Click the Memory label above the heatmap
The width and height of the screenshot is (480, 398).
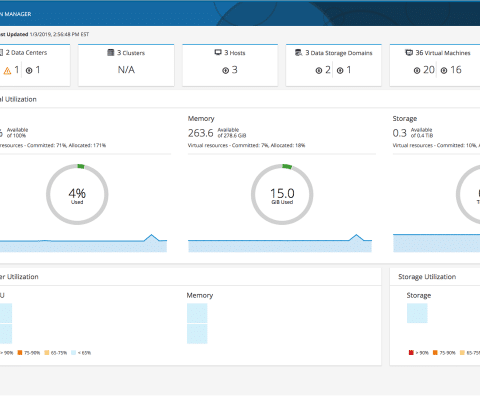200,295
